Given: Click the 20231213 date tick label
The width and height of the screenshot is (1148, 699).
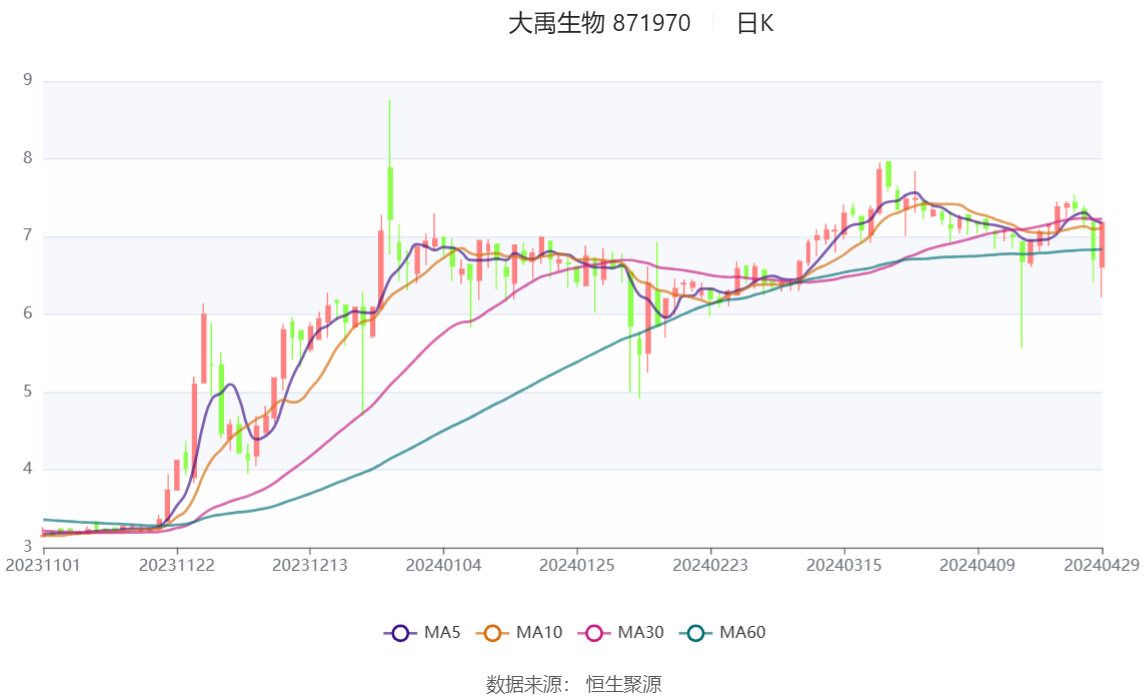Looking at the screenshot, I should 310,565.
